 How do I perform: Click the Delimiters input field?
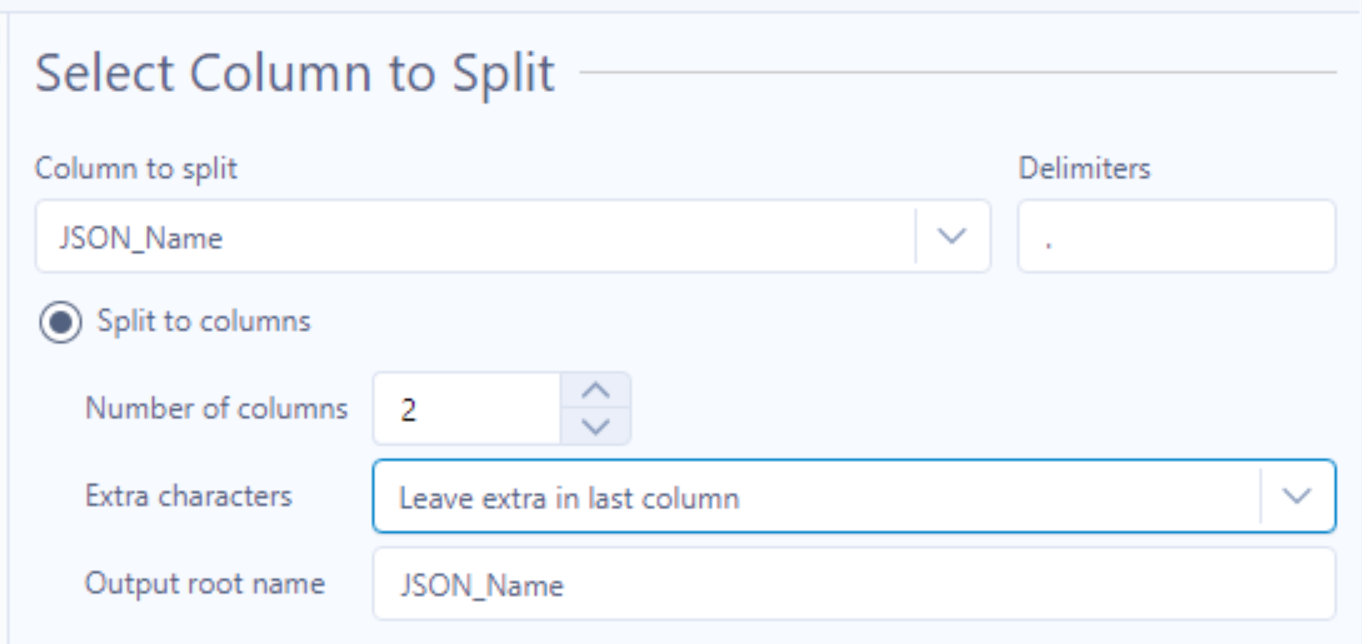pos(1176,237)
